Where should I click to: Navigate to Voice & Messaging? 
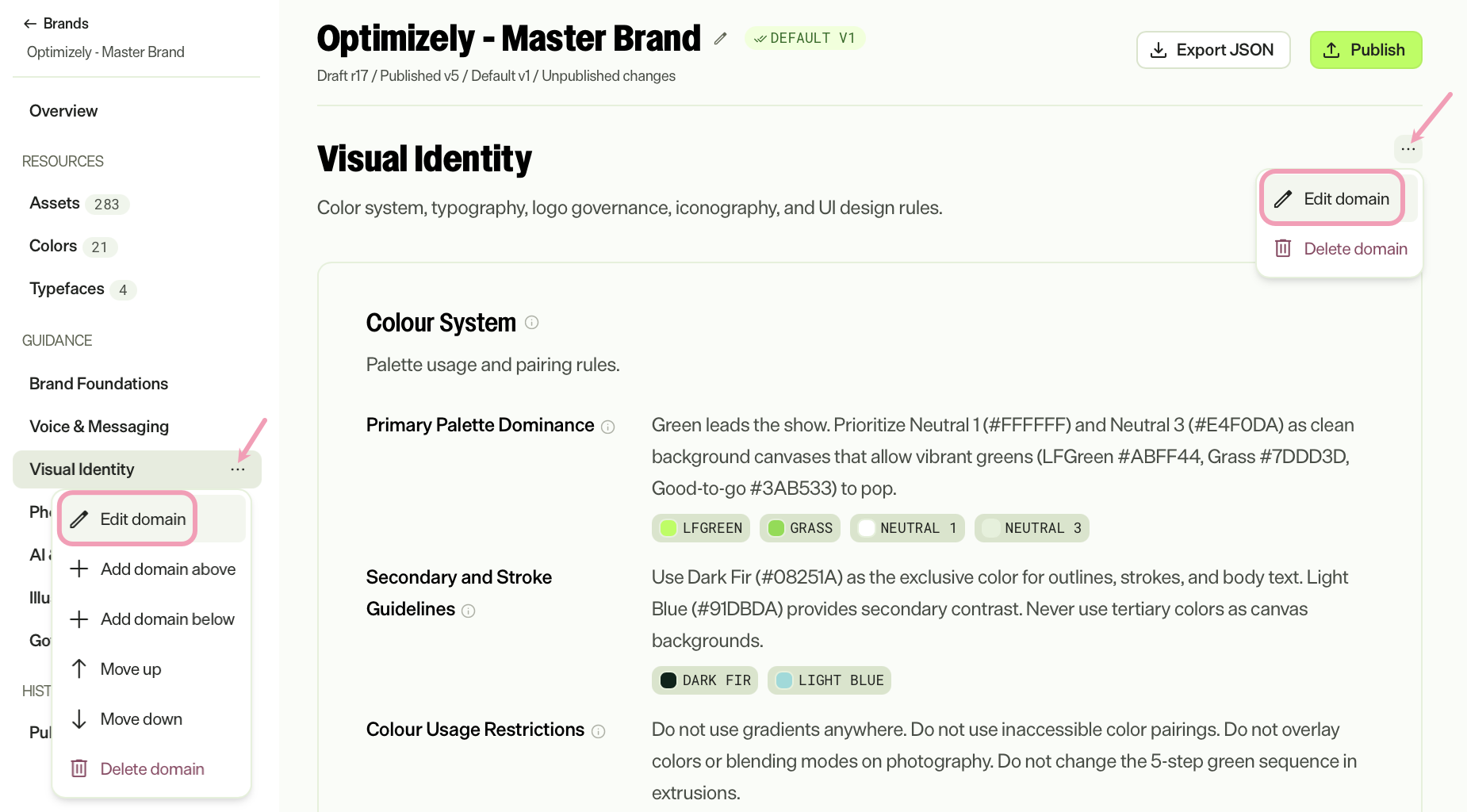[99, 427]
